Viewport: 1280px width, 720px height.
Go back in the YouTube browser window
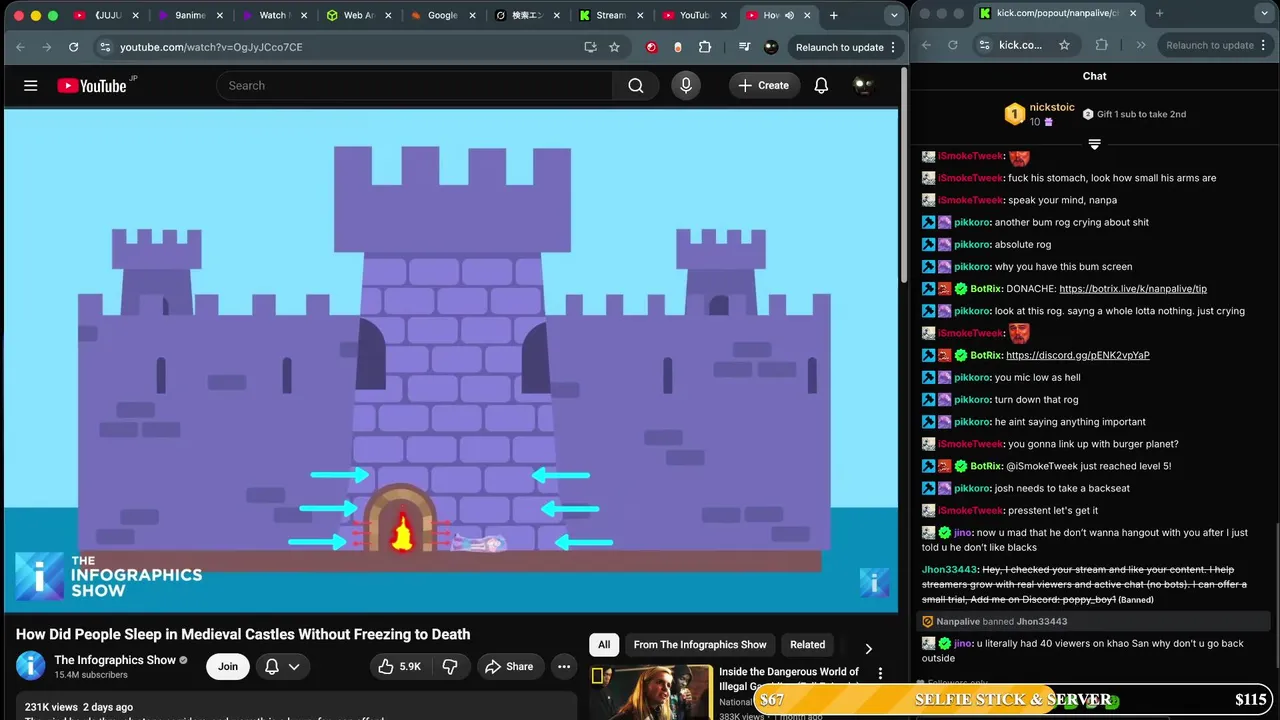[x=20, y=47]
